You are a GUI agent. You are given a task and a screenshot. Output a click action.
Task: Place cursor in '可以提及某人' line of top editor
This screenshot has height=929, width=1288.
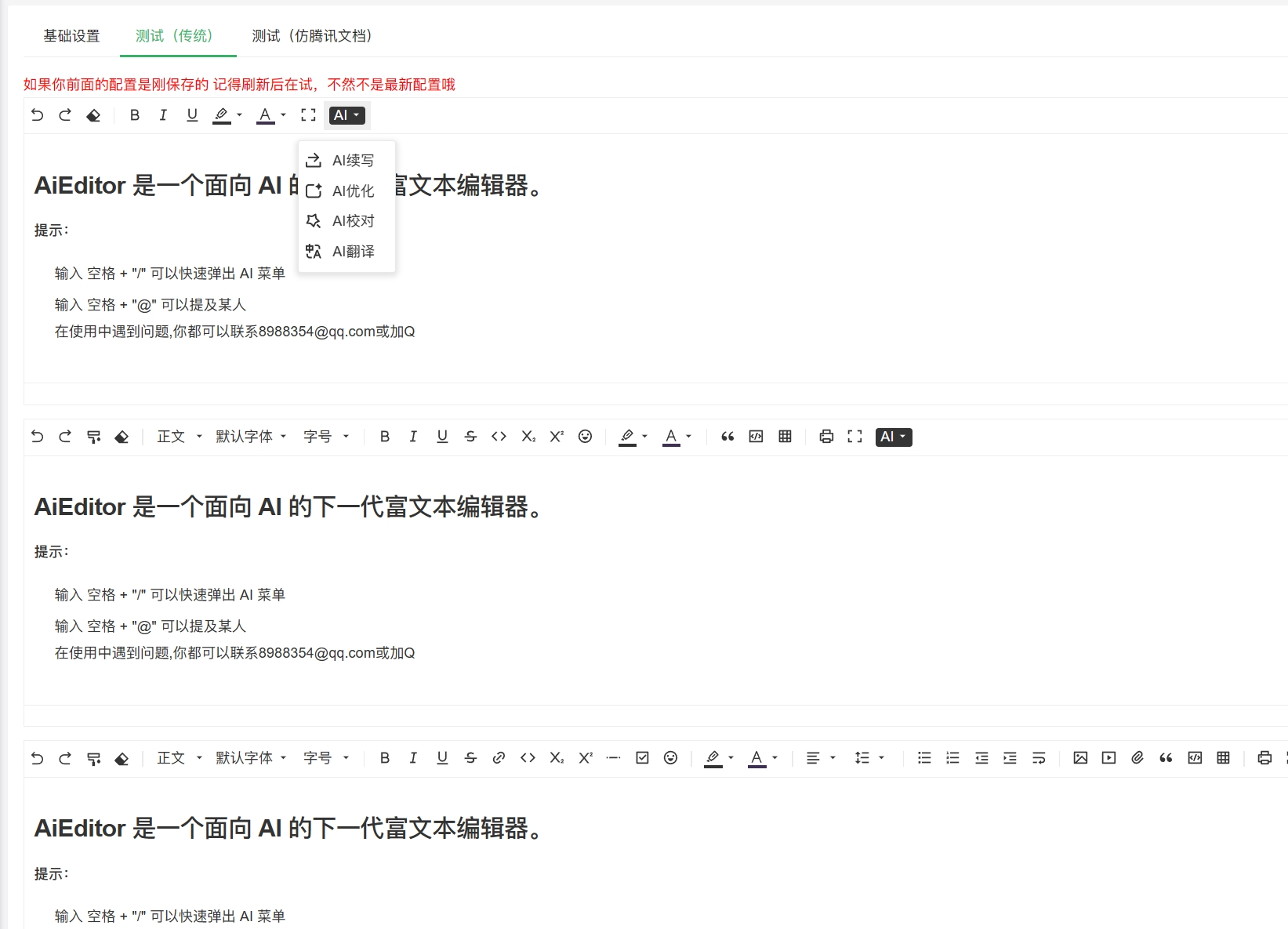pyautogui.click(x=151, y=305)
